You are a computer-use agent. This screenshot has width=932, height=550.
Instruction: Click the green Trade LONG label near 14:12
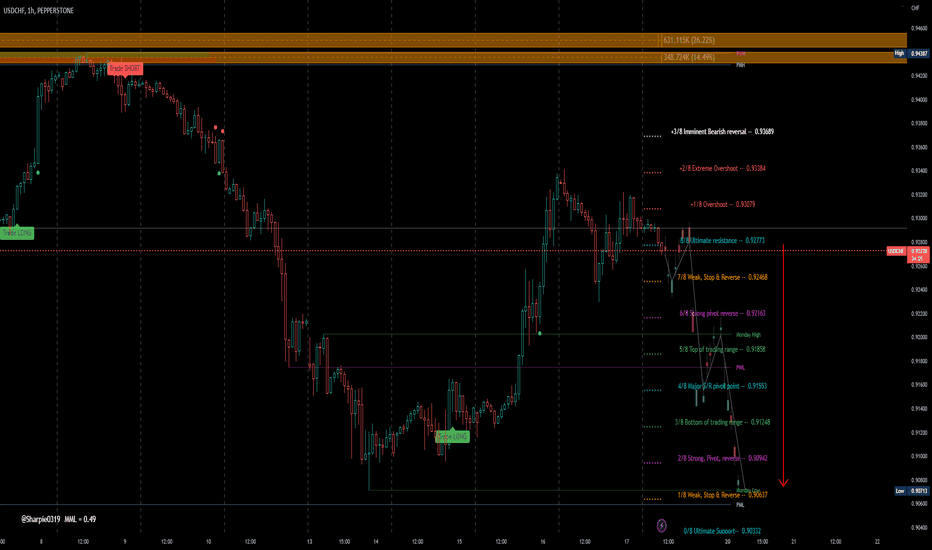[452, 436]
